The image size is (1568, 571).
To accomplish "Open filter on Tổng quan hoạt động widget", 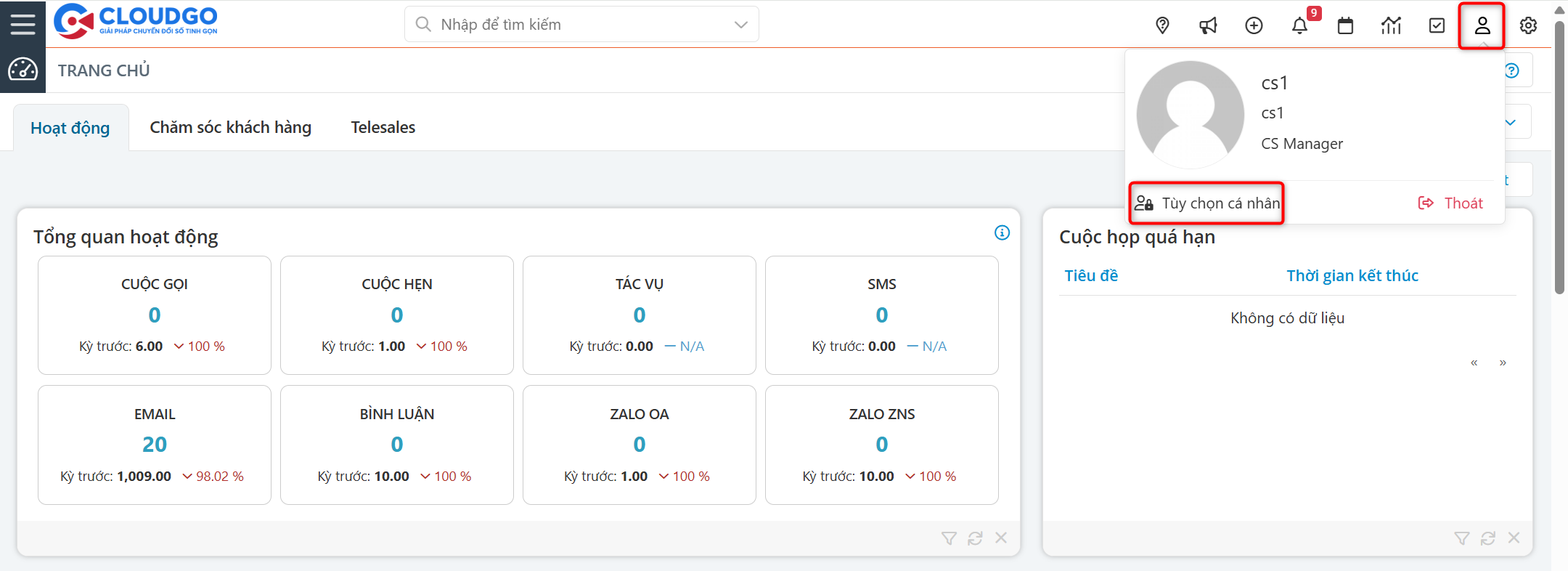I will point(949,538).
